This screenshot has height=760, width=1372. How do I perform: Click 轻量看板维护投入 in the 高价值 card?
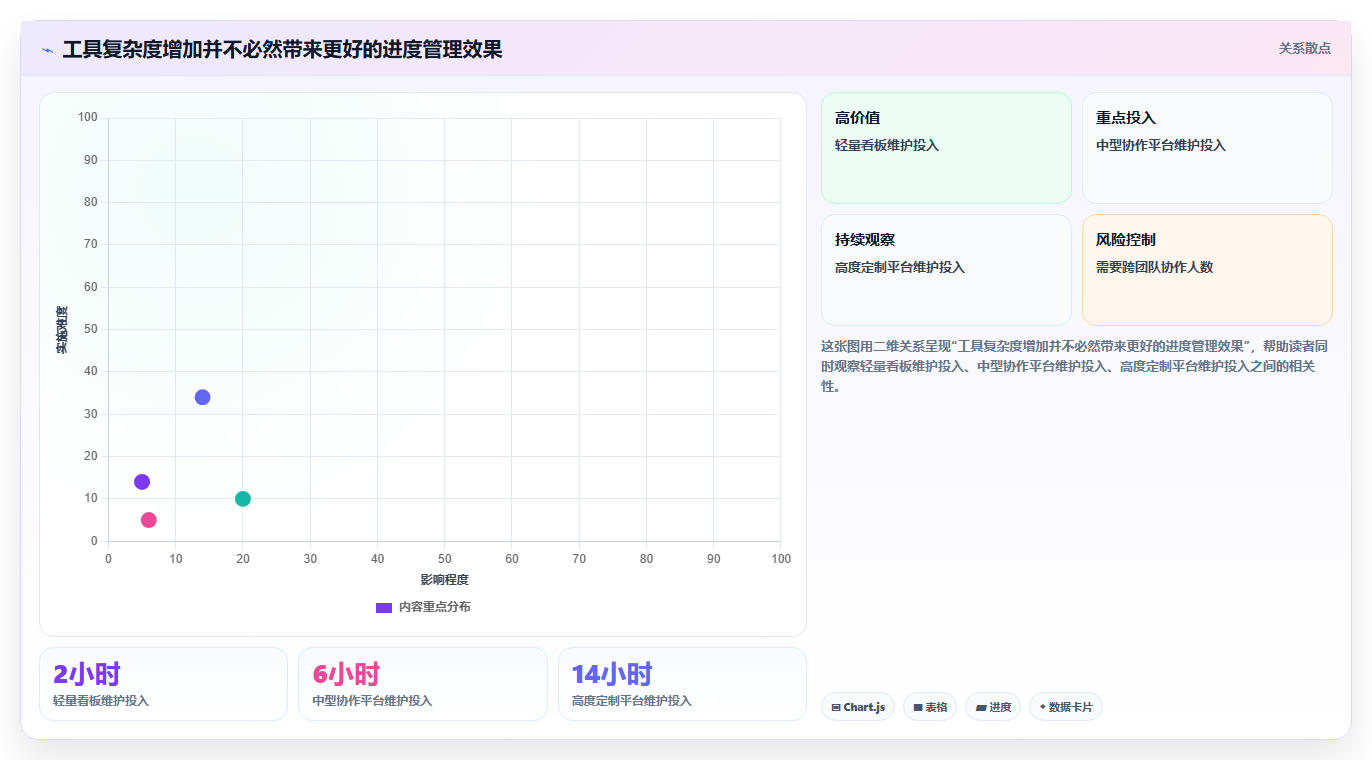pyautogui.click(x=887, y=145)
